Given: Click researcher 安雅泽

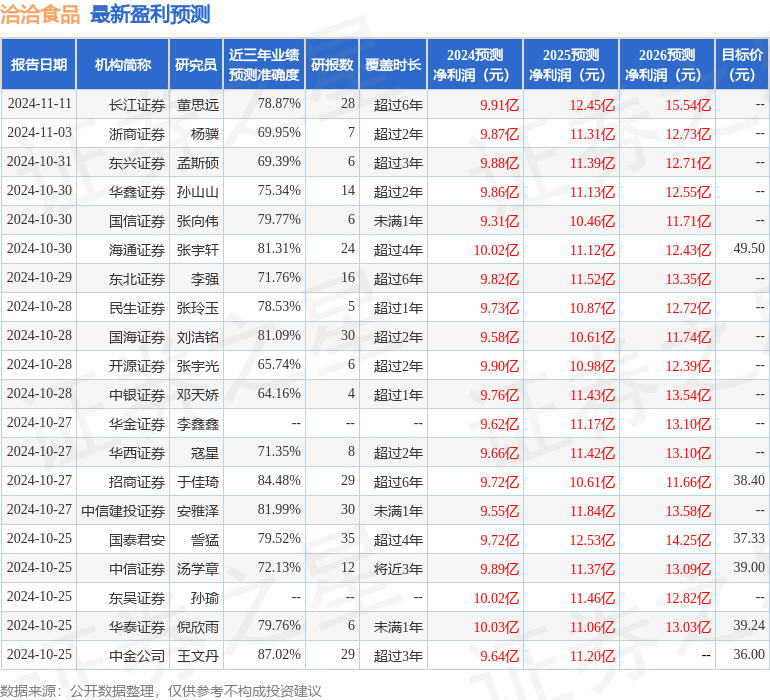Looking at the screenshot, I should click(198, 510).
